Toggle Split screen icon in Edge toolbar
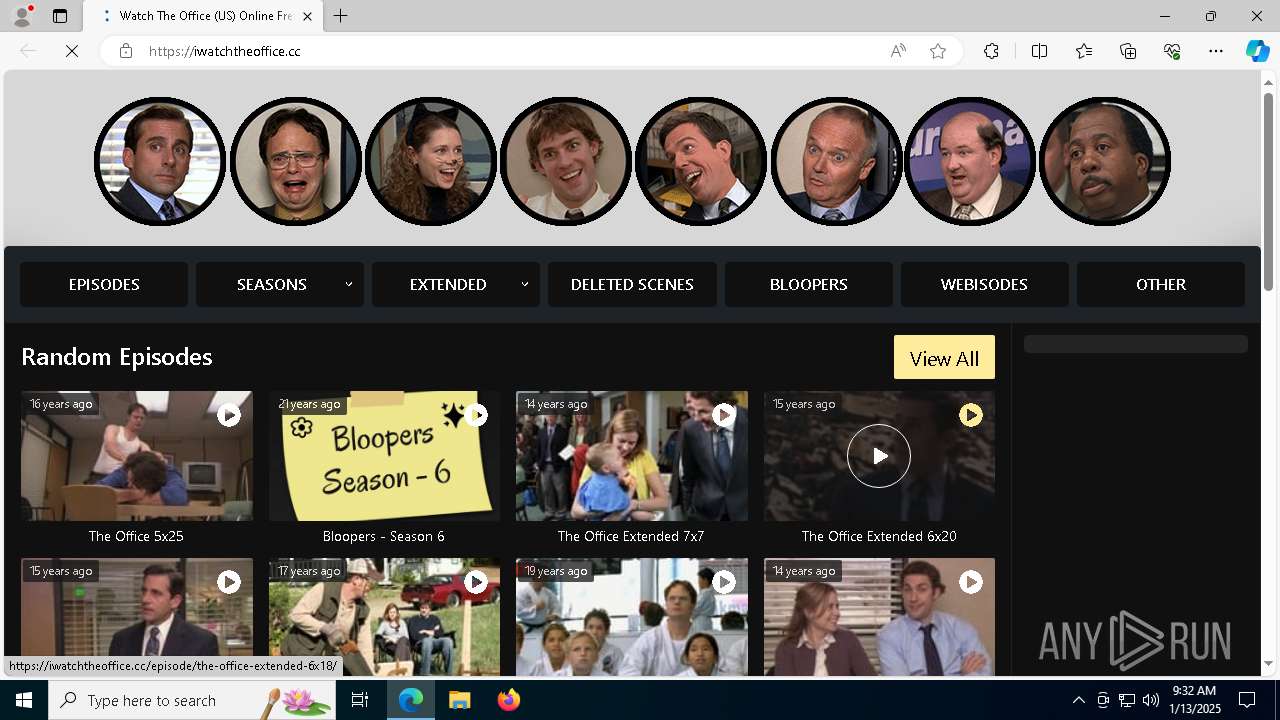The height and width of the screenshot is (720, 1280). (x=1039, y=51)
